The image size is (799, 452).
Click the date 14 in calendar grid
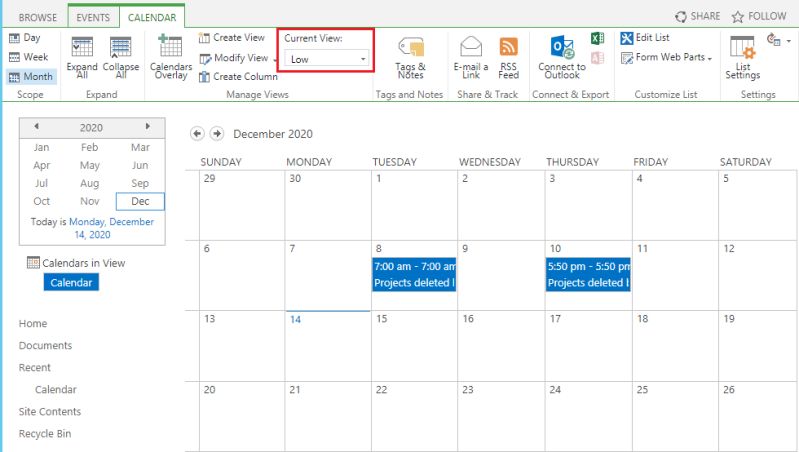click(295, 320)
